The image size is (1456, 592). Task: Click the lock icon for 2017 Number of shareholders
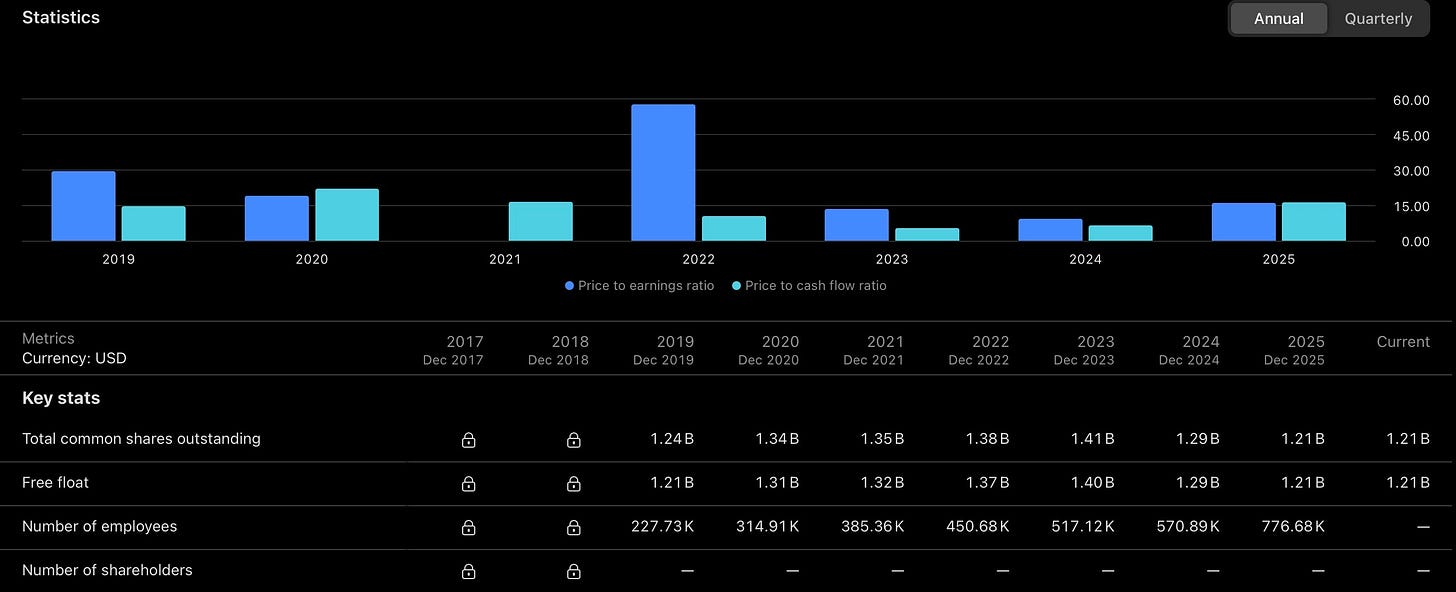point(468,571)
